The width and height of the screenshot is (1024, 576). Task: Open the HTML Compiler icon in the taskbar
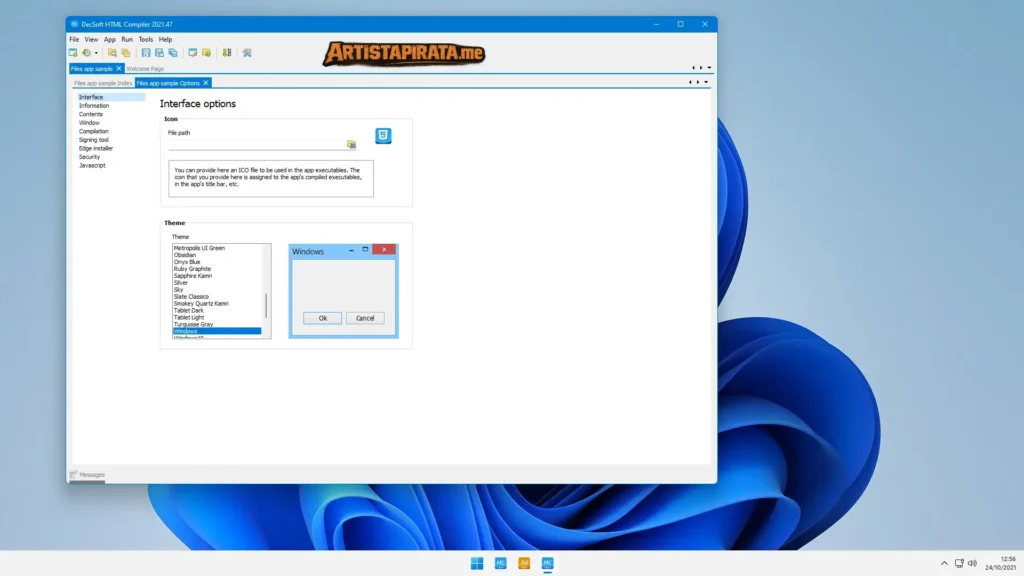pyautogui.click(x=547, y=563)
